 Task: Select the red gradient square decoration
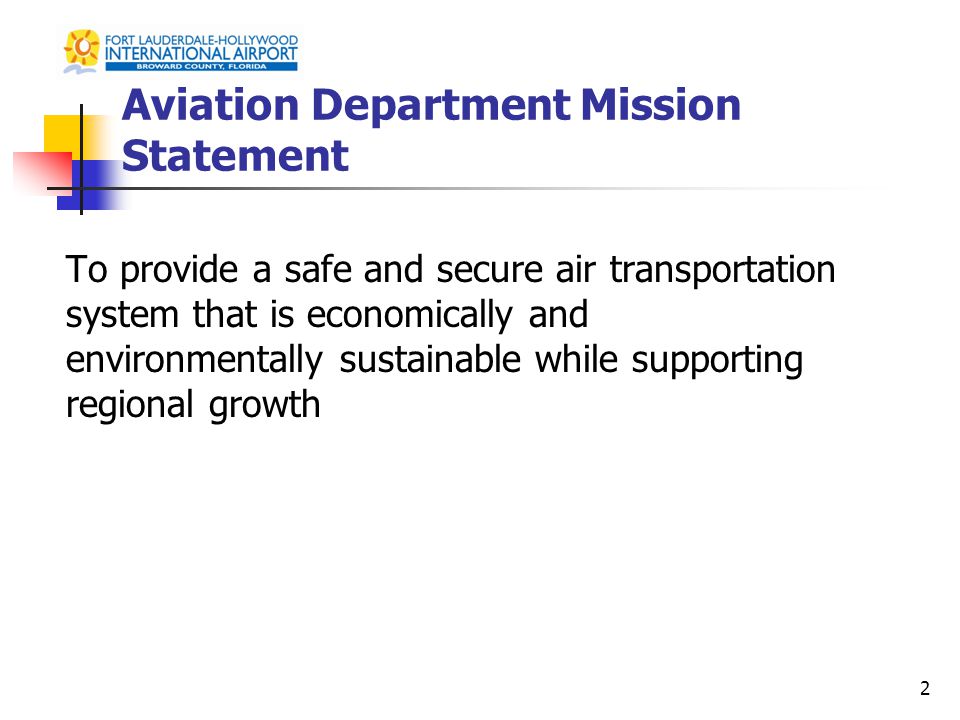pos(42,173)
